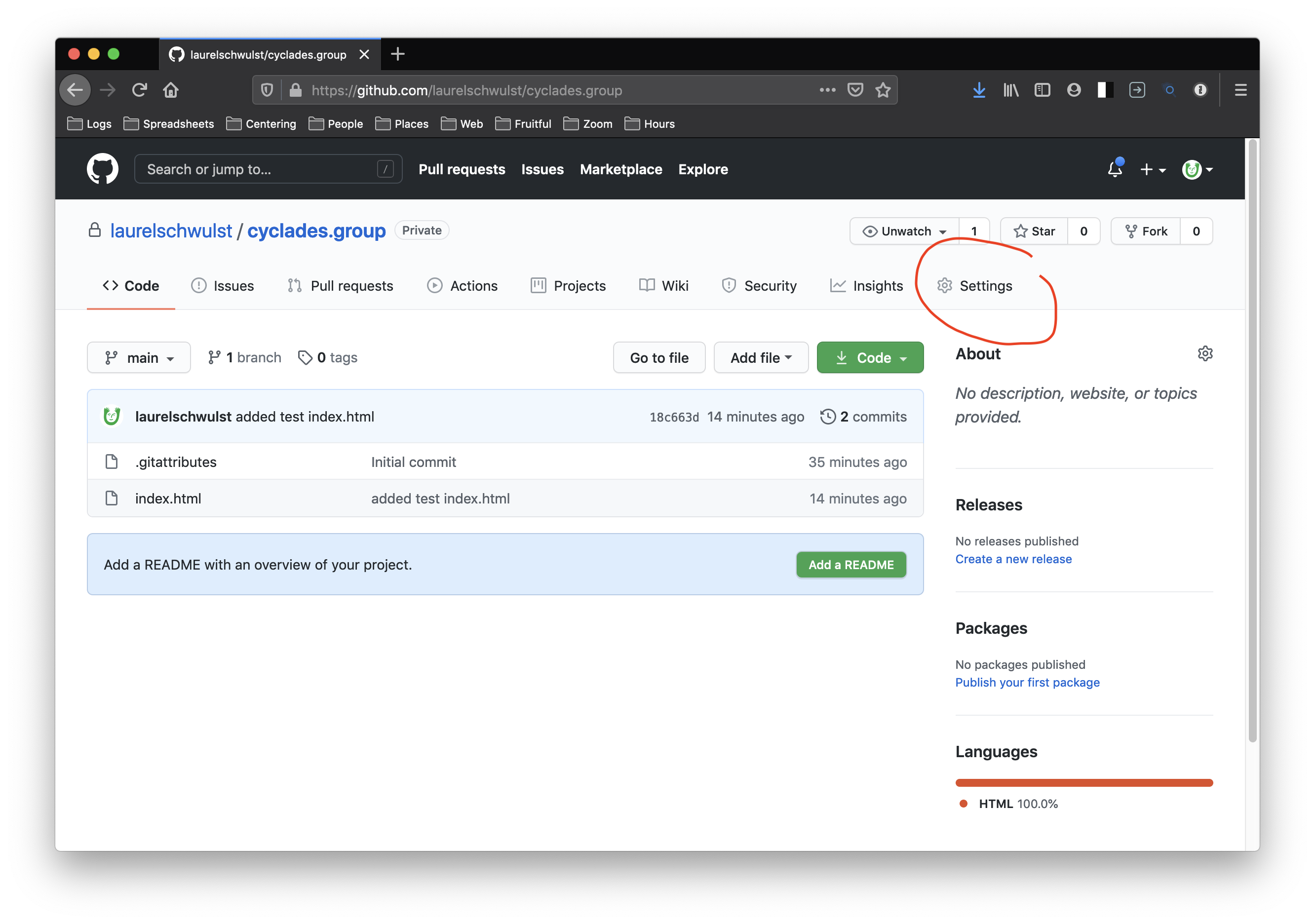Open the commit history clock icon

[828, 417]
